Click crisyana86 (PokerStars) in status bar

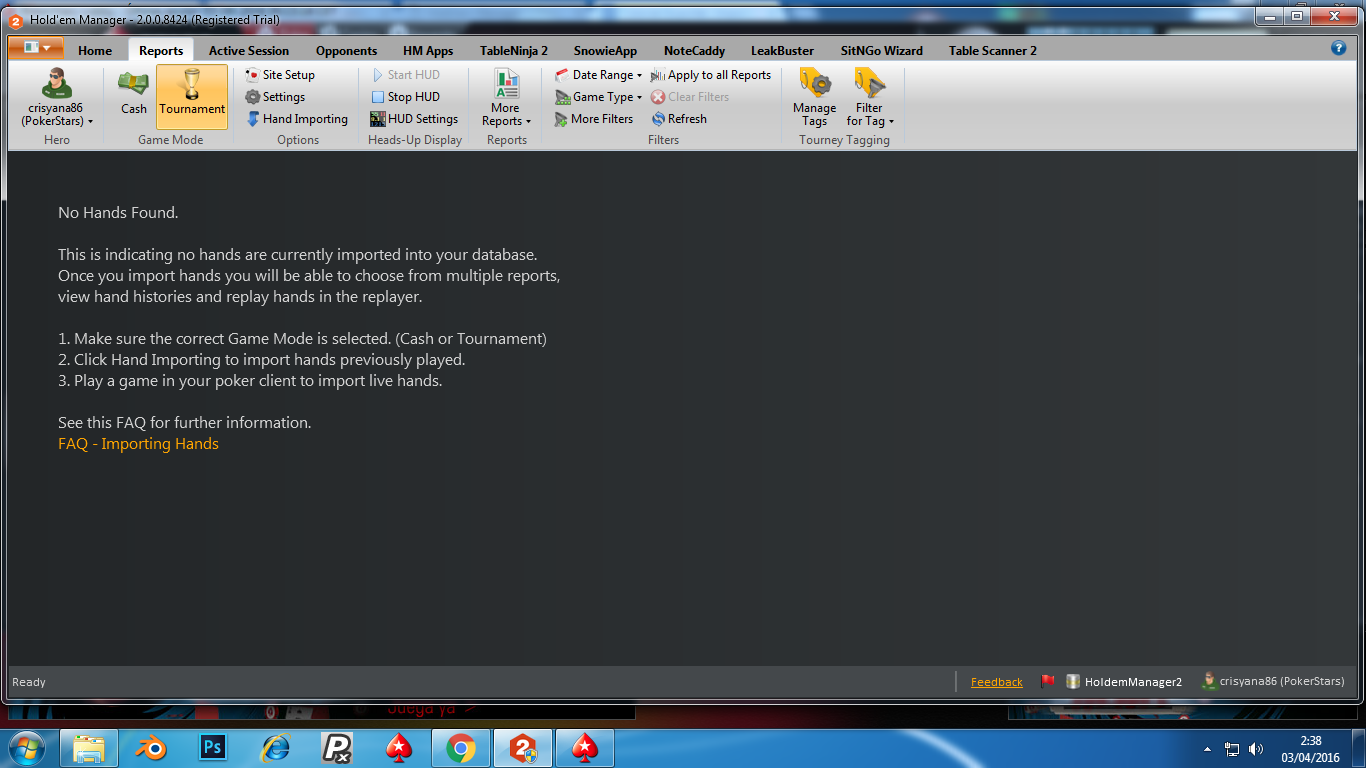click(x=1273, y=681)
